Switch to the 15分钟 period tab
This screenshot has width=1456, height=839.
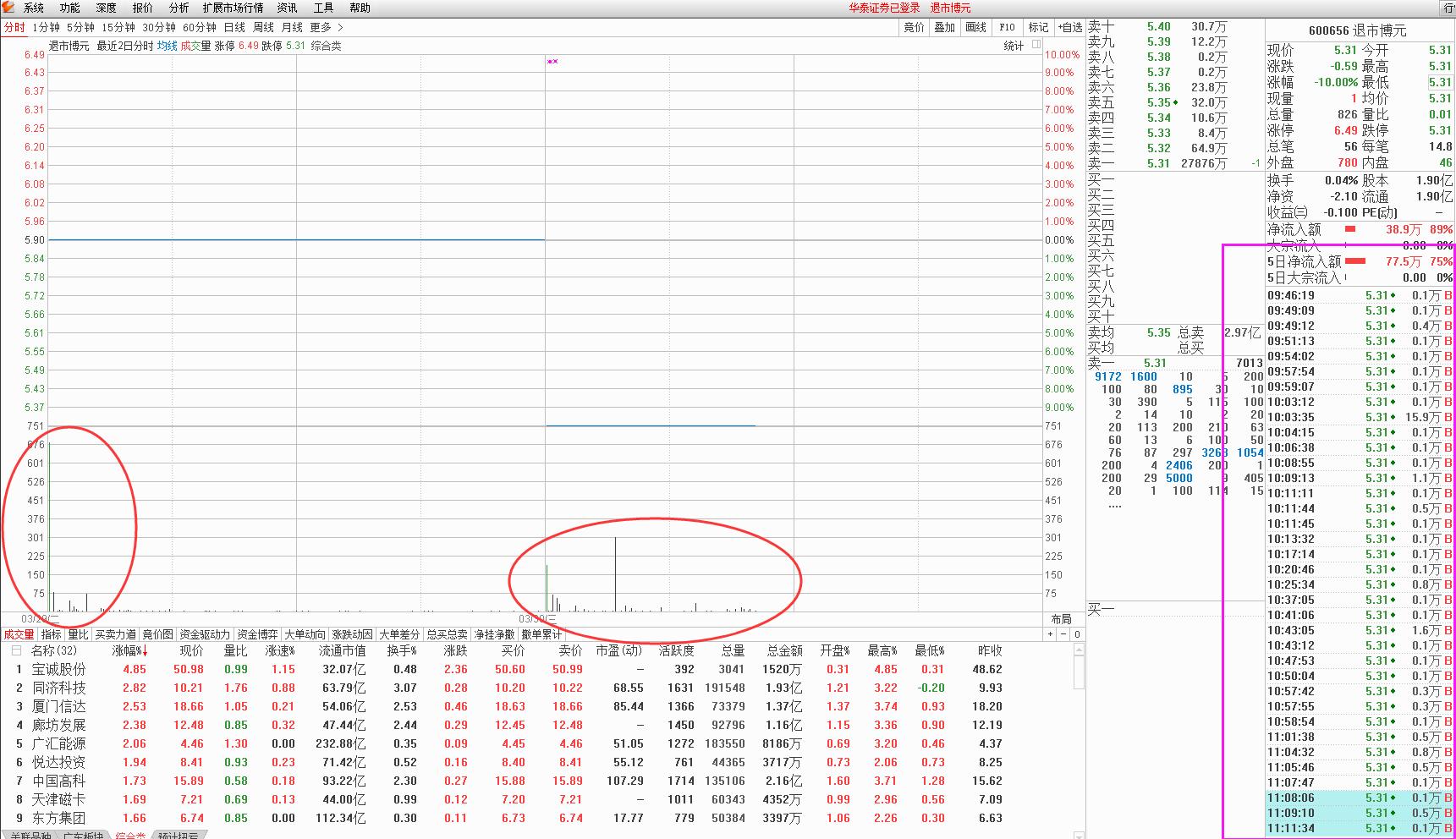click(119, 28)
